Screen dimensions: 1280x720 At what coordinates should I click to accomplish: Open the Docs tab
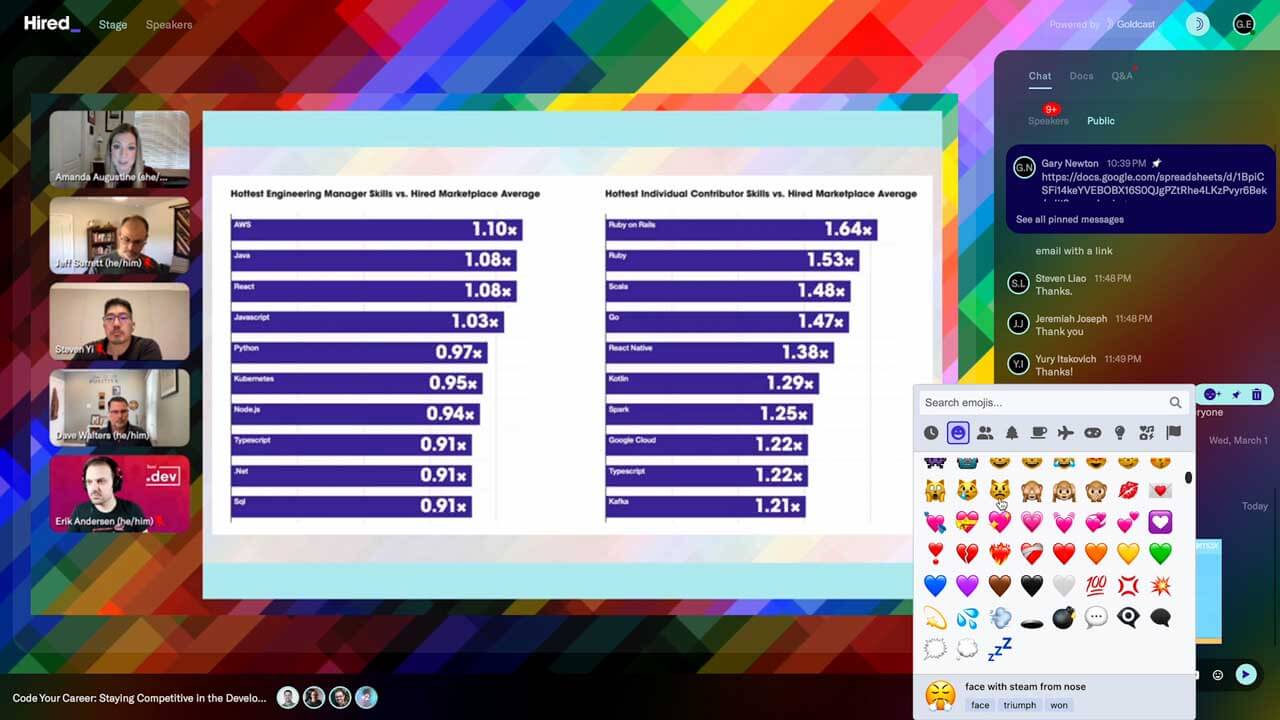click(1081, 76)
